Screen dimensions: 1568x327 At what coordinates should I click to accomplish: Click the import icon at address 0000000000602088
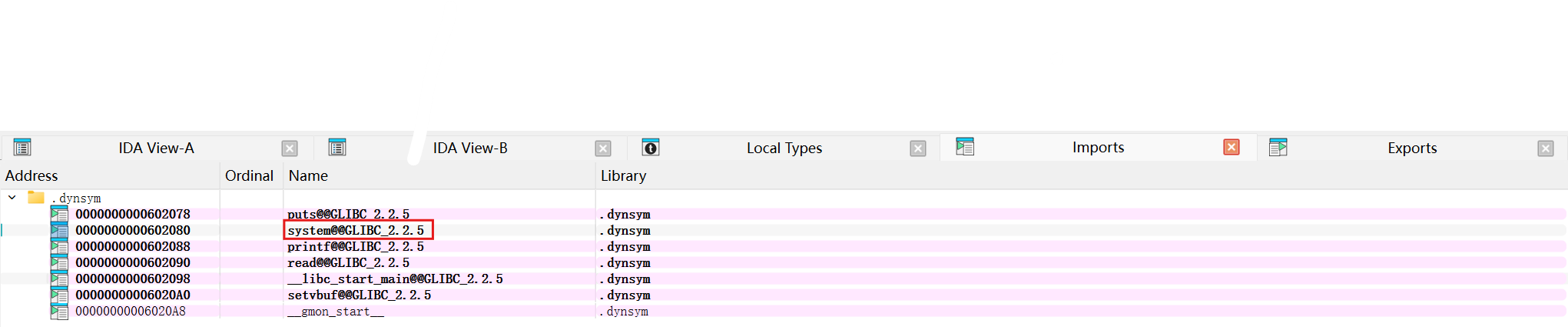[59, 247]
